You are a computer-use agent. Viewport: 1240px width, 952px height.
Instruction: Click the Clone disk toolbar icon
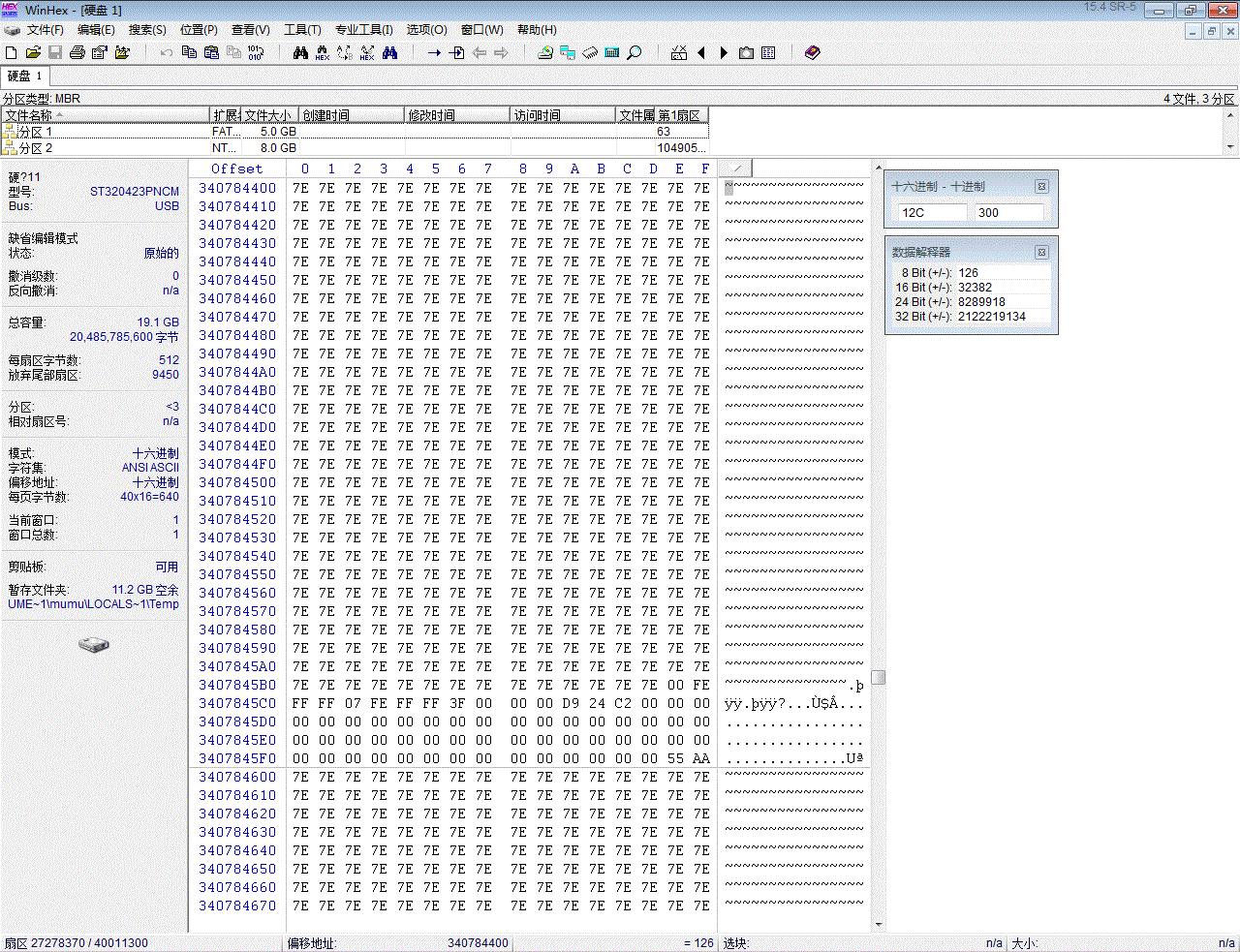click(x=568, y=52)
